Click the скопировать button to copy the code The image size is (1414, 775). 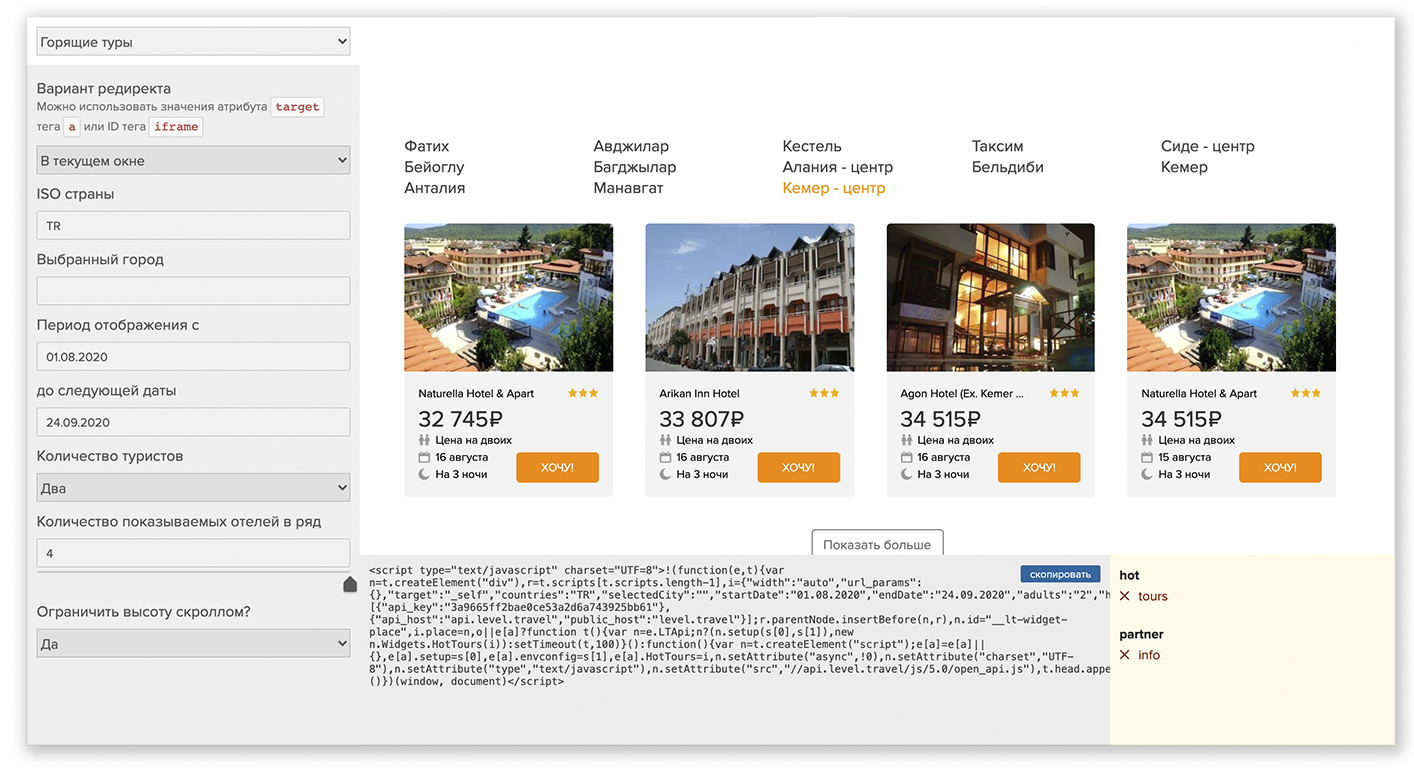point(1060,574)
